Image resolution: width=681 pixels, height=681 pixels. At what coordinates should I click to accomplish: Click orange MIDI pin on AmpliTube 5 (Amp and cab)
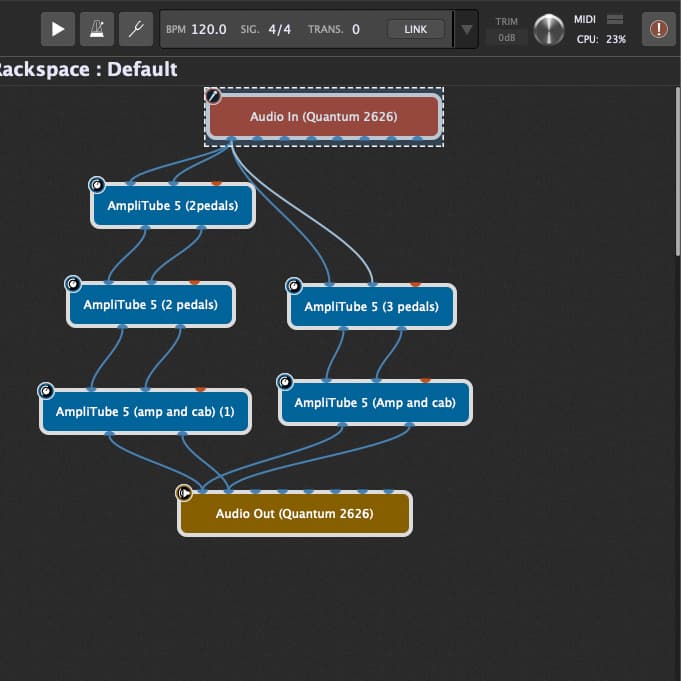click(x=425, y=380)
